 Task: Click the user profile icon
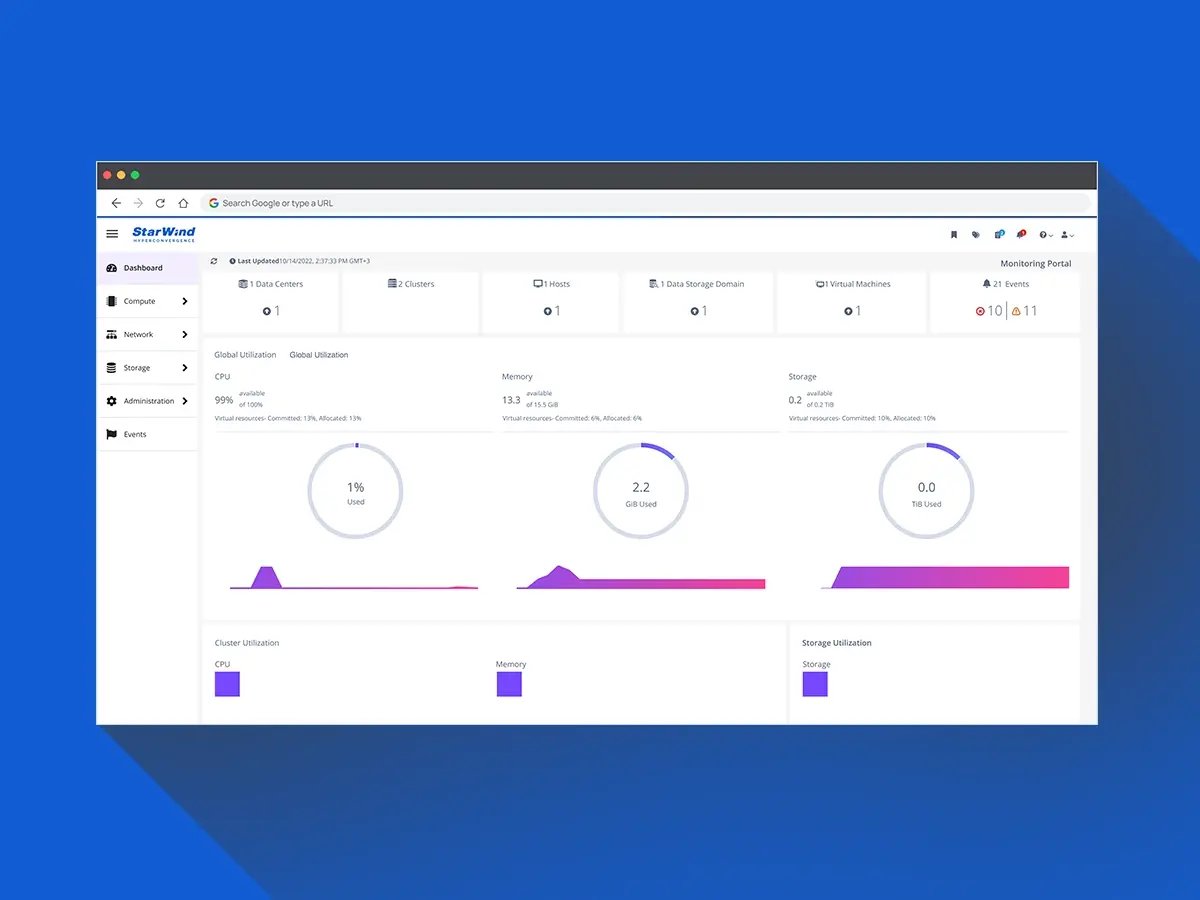[1064, 234]
